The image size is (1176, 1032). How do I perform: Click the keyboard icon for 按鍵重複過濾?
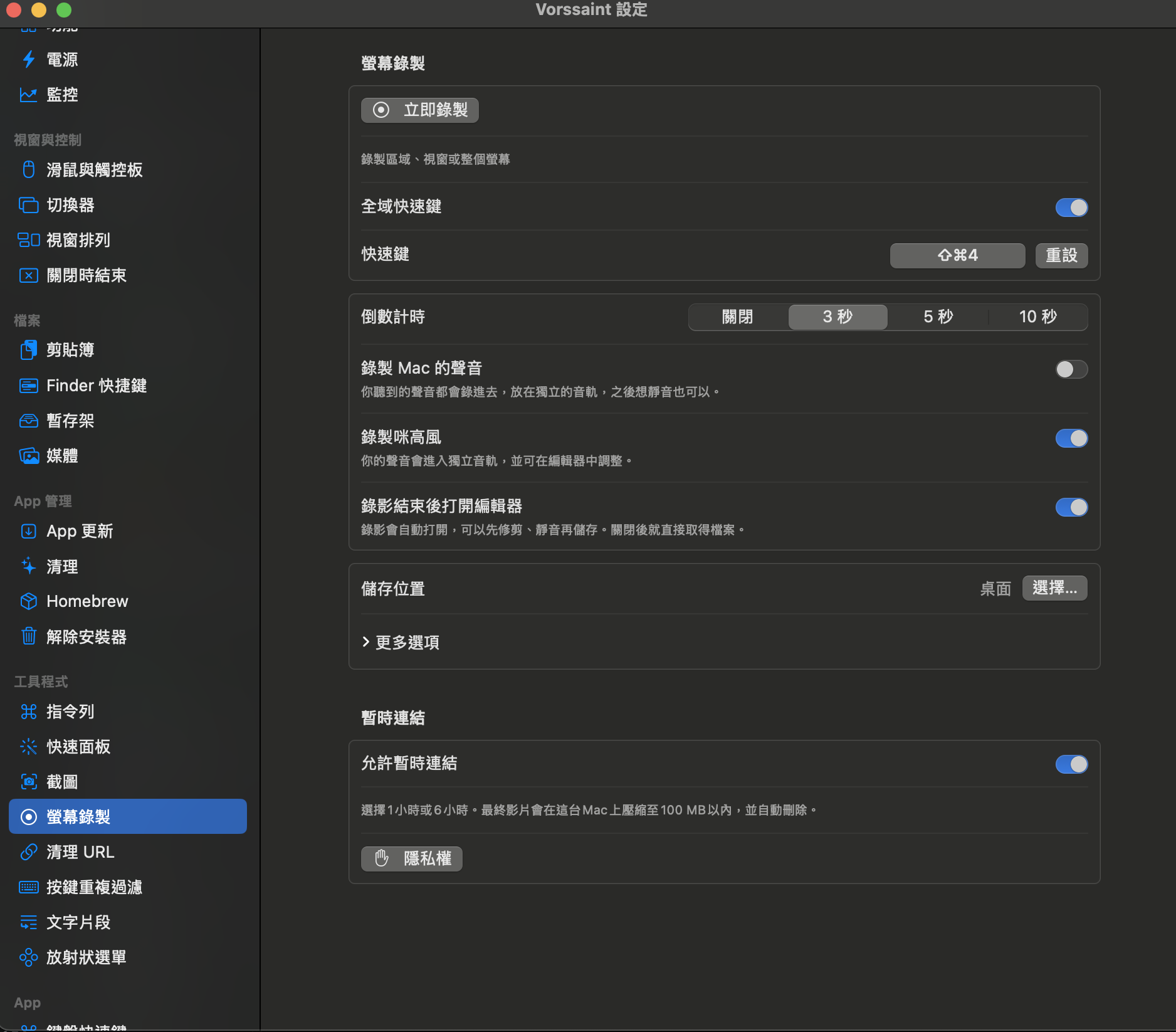pyautogui.click(x=29, y=887)
